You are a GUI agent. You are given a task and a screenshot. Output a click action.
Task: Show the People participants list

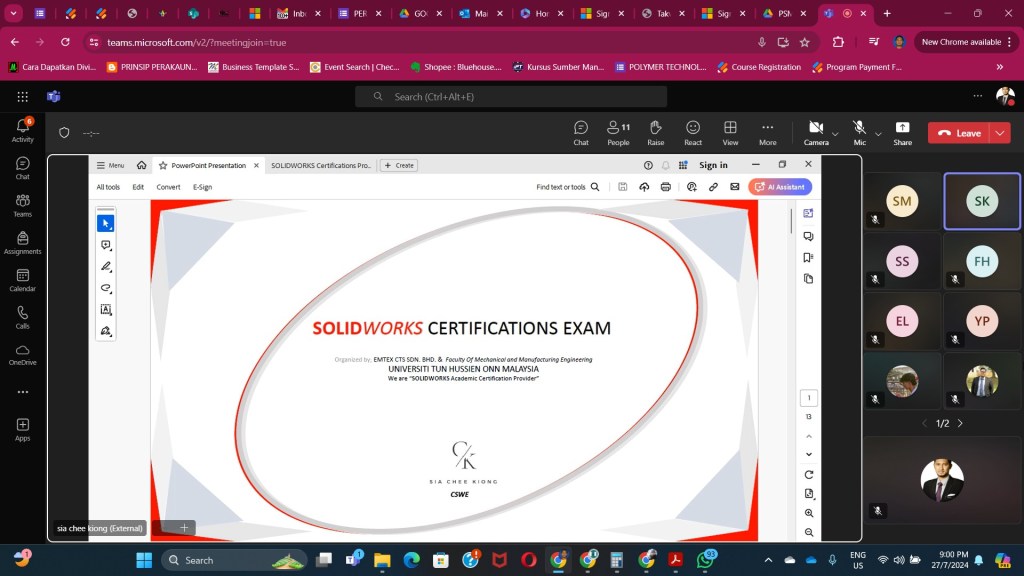point(618,131)
